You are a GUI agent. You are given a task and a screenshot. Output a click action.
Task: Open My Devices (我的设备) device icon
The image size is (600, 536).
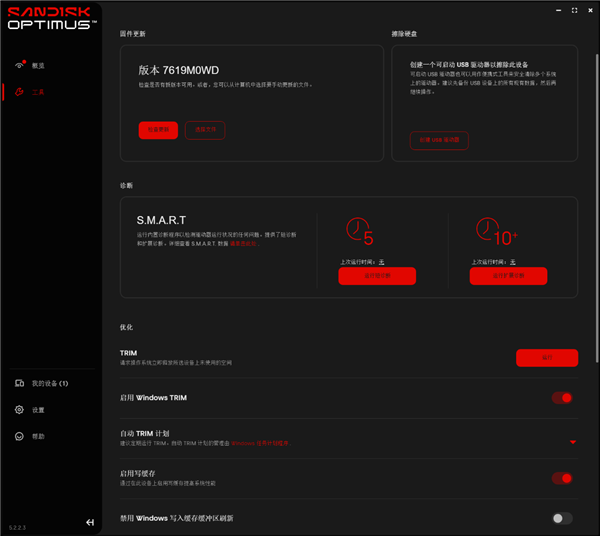tap(19, 383)
